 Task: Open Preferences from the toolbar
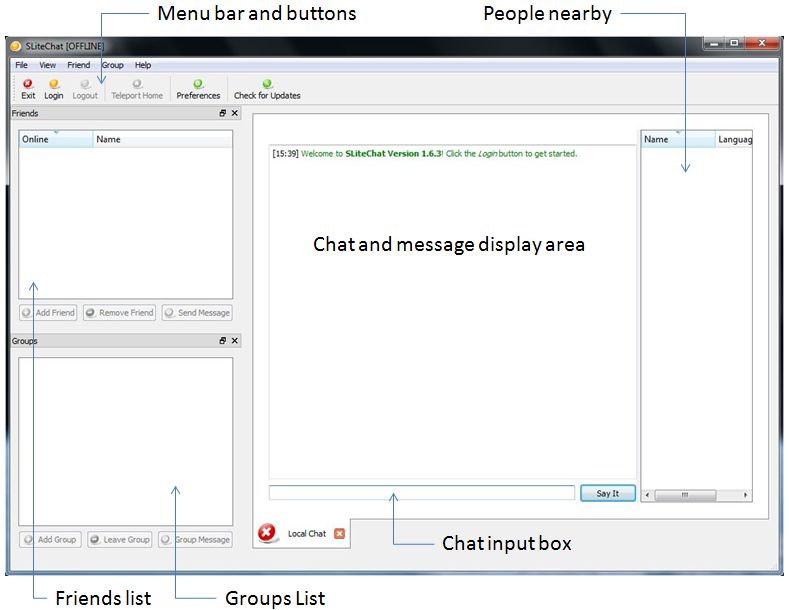coord(198,85)
